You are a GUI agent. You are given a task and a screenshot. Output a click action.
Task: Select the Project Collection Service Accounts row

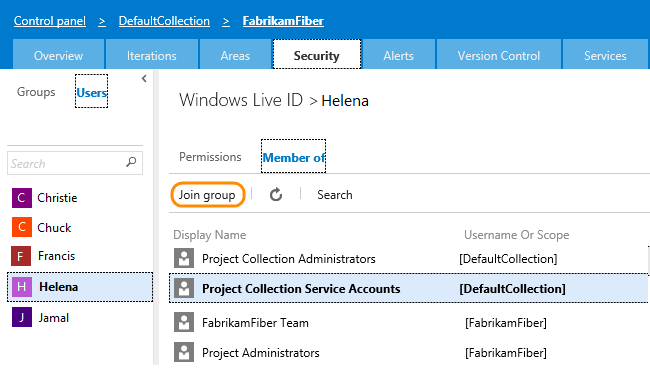[408, 288]
